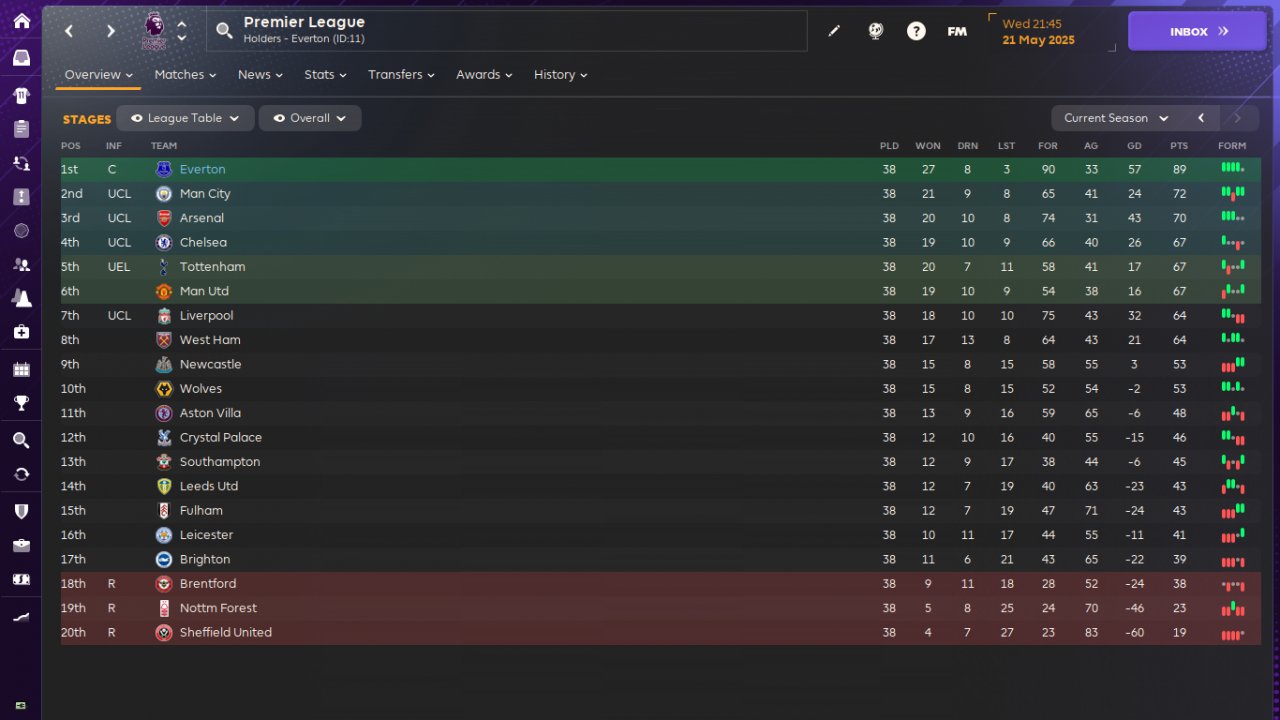The image size is (1280, 720).
Task: Open the squad shirt icon in the sidebar
Action: click(x=21, y=96)
